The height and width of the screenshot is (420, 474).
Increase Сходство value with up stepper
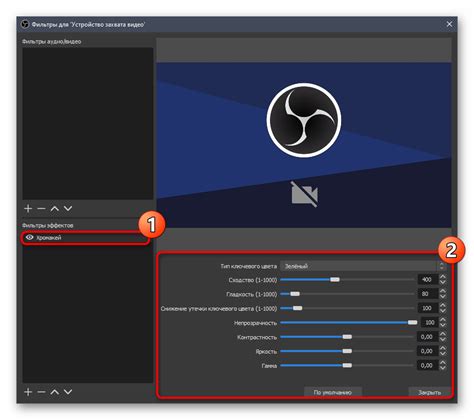443,277
